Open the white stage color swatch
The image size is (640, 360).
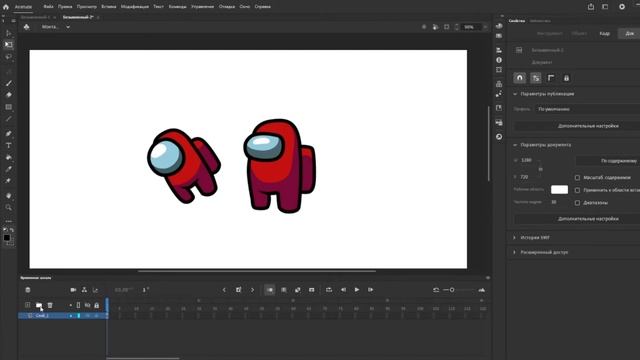[559, 190]
